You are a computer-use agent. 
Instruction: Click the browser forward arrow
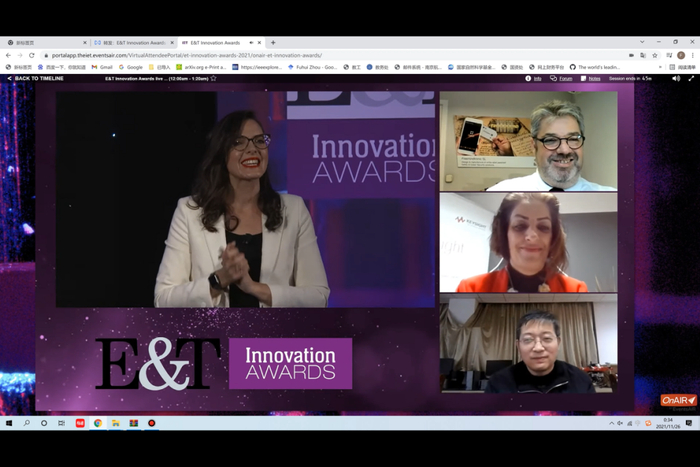click(x=20, y=55)
